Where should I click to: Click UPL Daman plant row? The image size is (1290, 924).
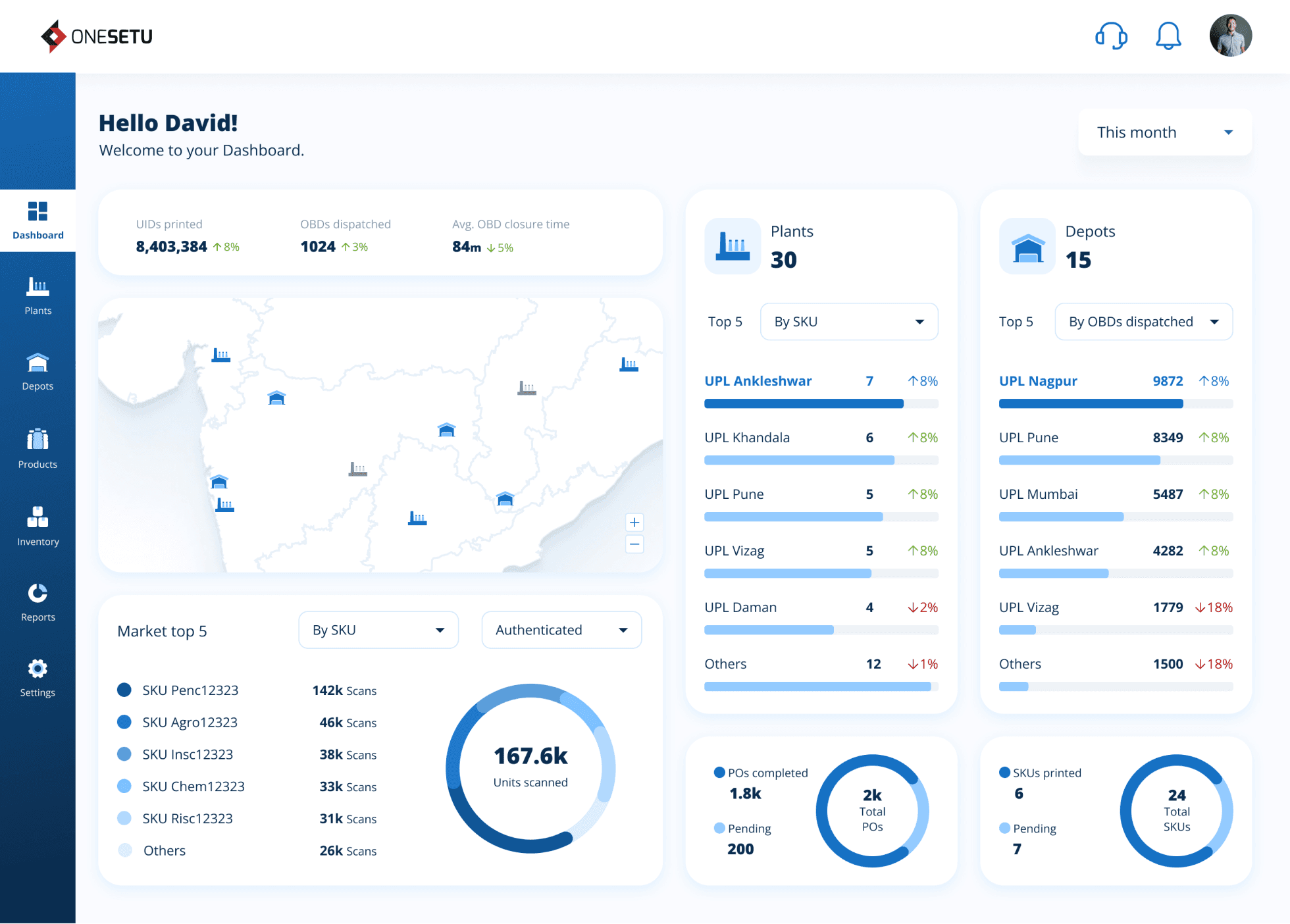821,619
